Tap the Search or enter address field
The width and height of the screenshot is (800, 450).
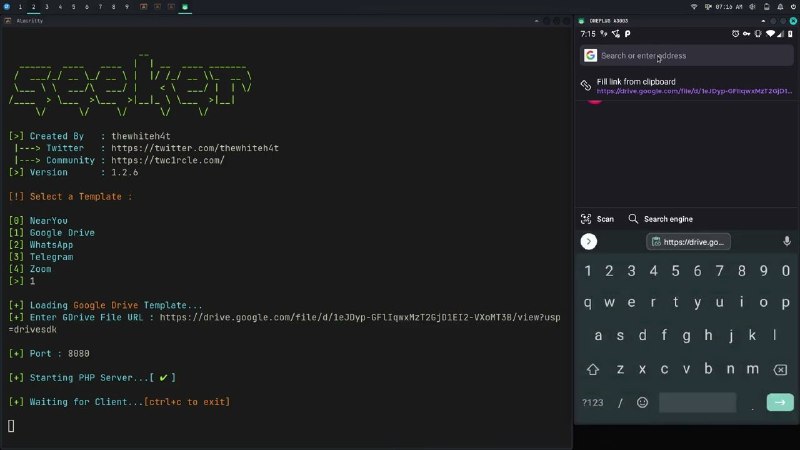pos(687,56)
